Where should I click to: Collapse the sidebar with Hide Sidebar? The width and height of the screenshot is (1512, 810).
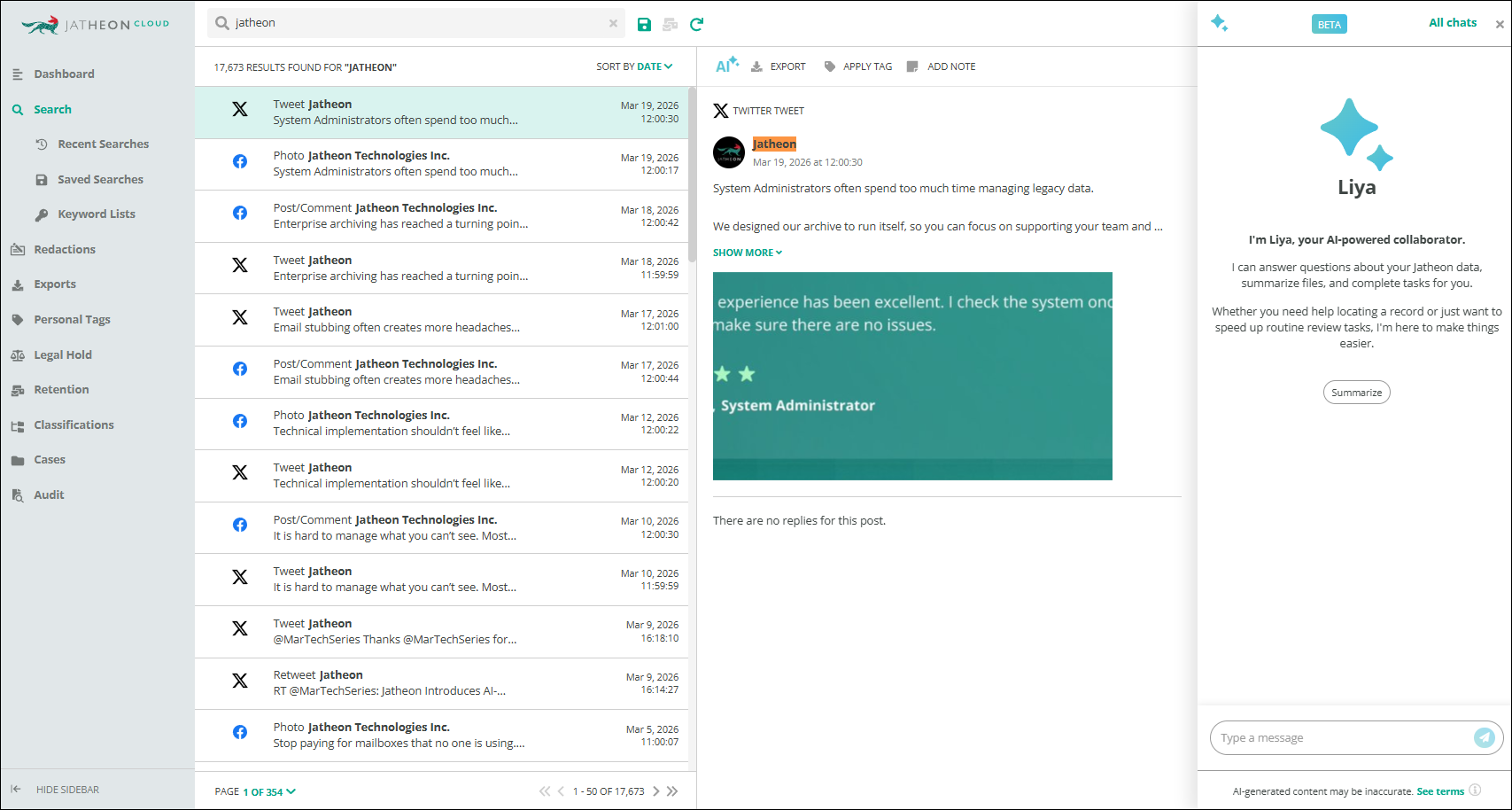point(68,789)
